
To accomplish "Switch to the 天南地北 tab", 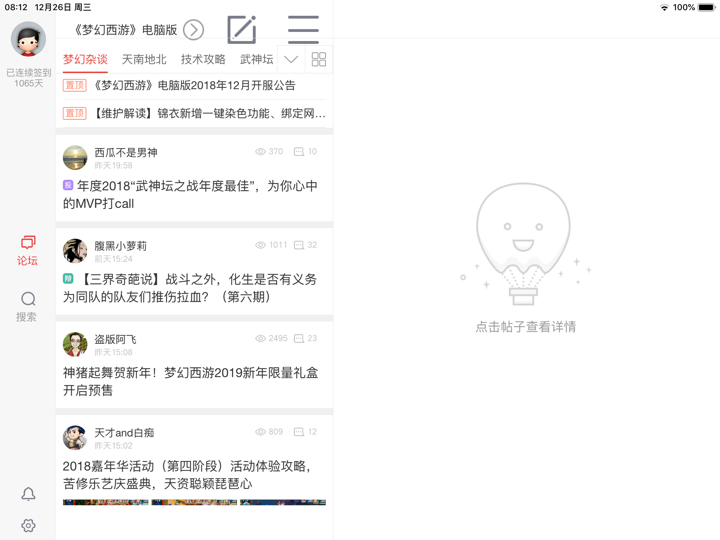I will point(144,59).
